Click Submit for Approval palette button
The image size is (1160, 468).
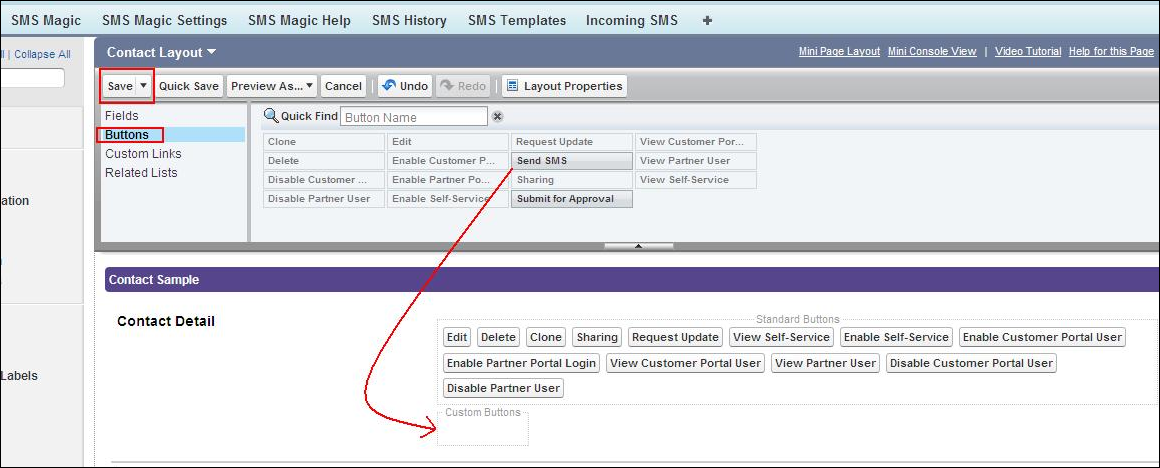pos(572,200)
